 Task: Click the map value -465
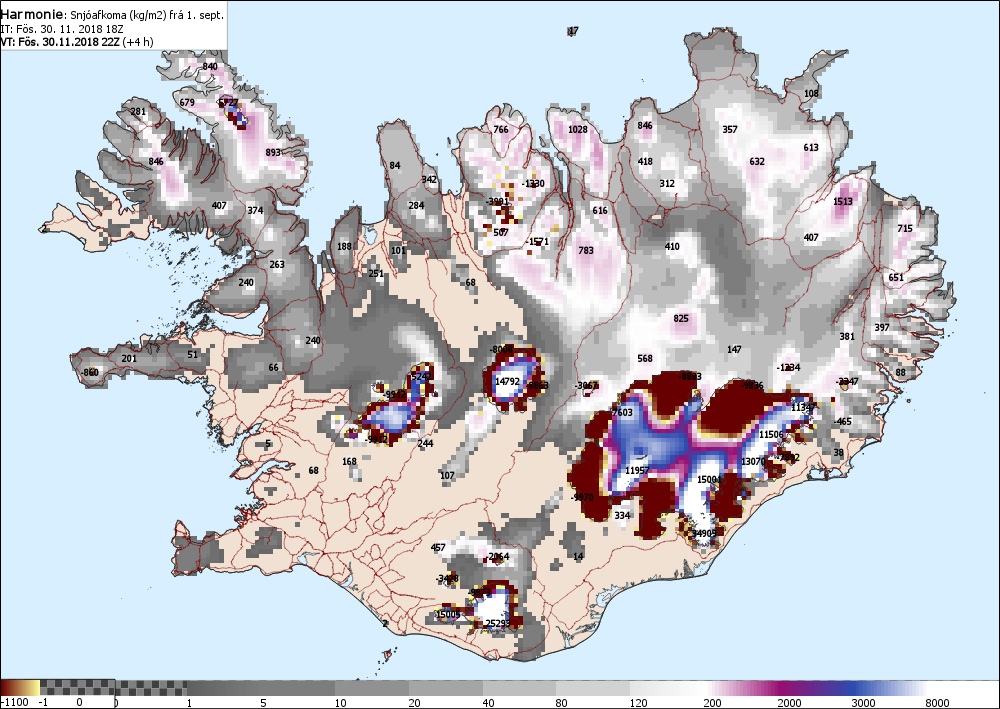click(842, 421)
